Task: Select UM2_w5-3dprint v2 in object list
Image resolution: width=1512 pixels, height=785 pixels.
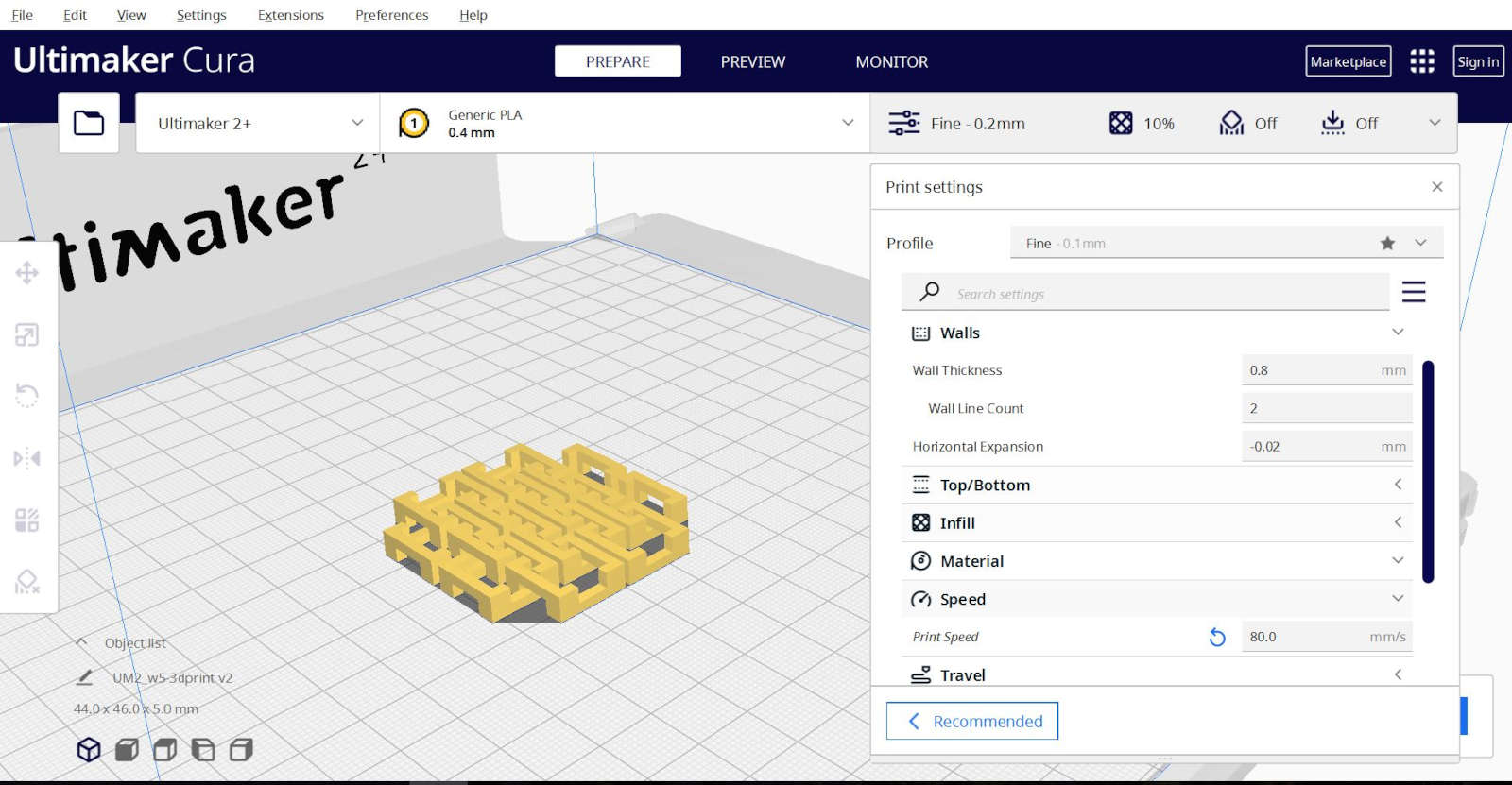Action: coord(172,677)
